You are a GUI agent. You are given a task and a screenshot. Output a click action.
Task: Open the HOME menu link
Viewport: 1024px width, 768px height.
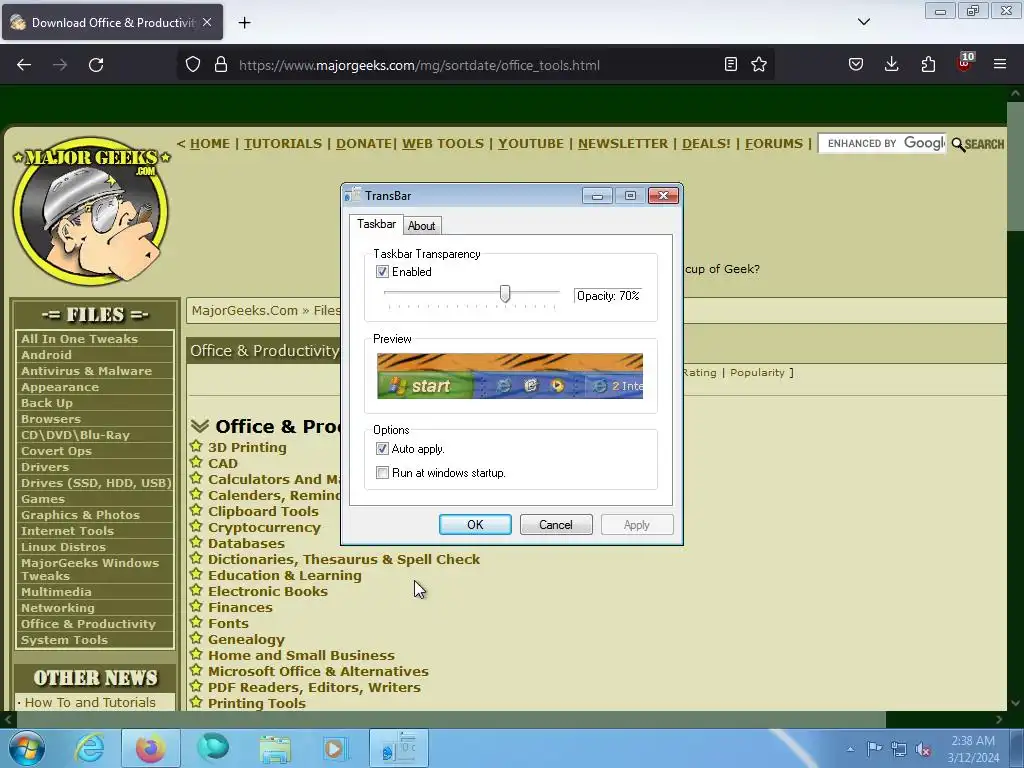click(210, 144)
